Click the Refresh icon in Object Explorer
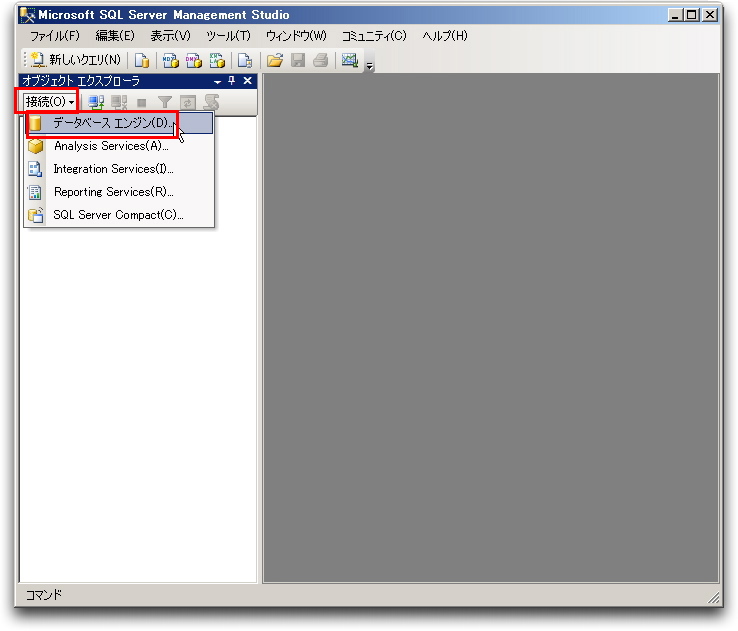The height and width of the screenshot is (631, 738). [x=188, y=102]
